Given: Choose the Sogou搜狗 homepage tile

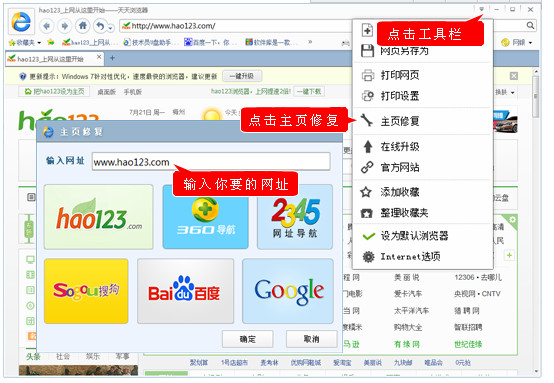Looking at the screenshot, I should [86, 291].
